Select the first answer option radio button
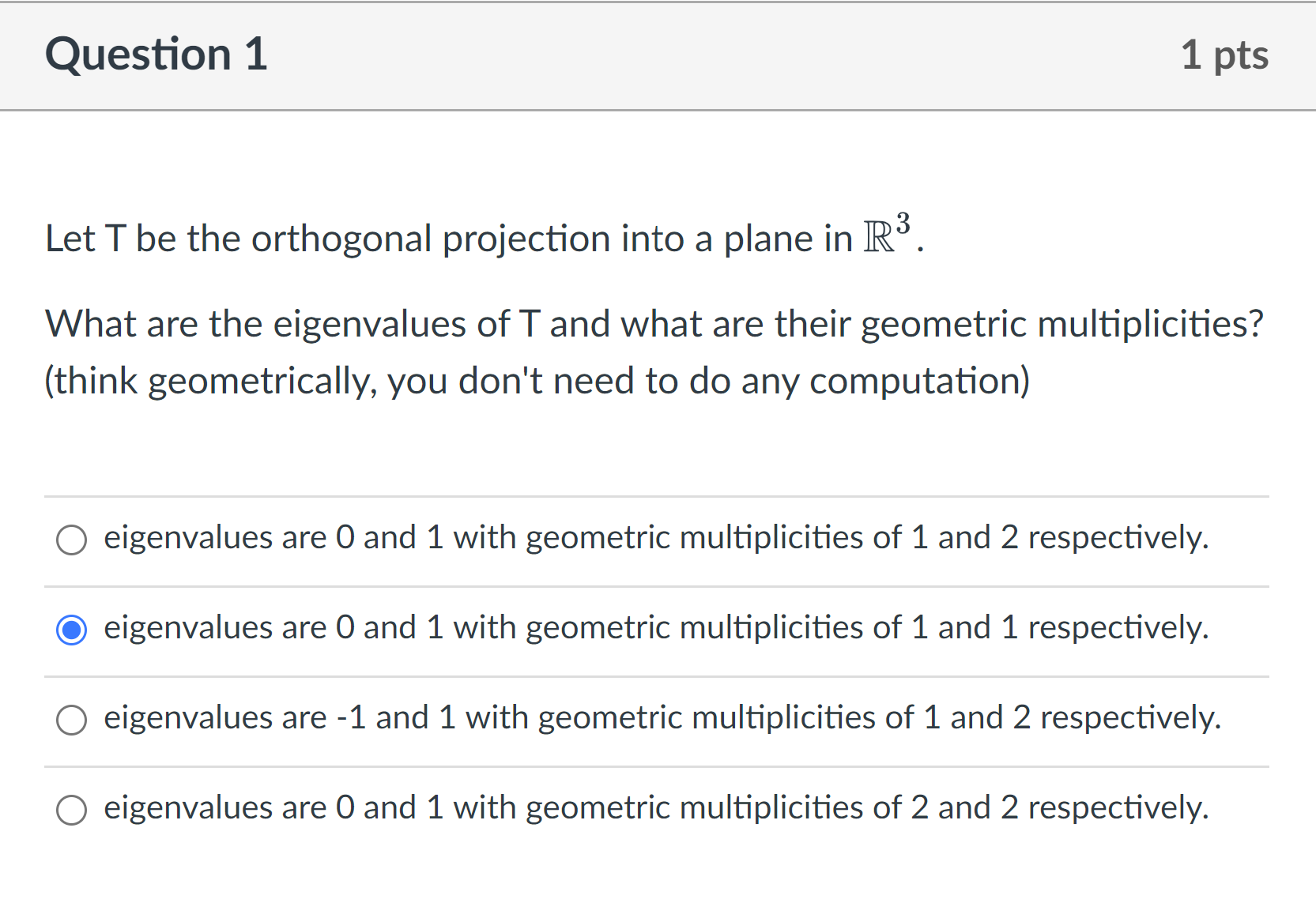This screenshot has width=1316, height=903. (72, 540)
